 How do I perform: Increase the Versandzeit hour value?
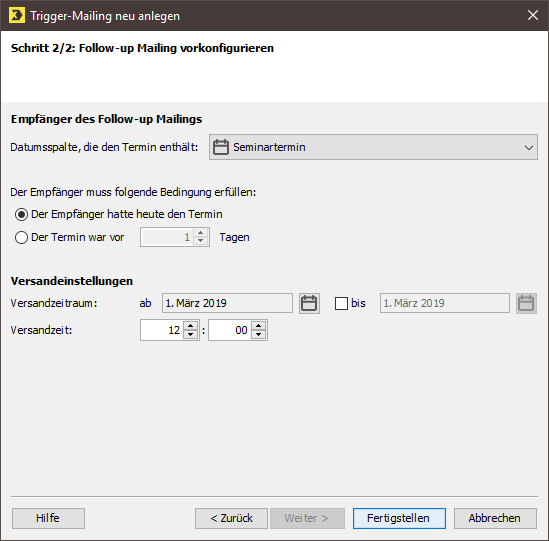tap(190, 326)
